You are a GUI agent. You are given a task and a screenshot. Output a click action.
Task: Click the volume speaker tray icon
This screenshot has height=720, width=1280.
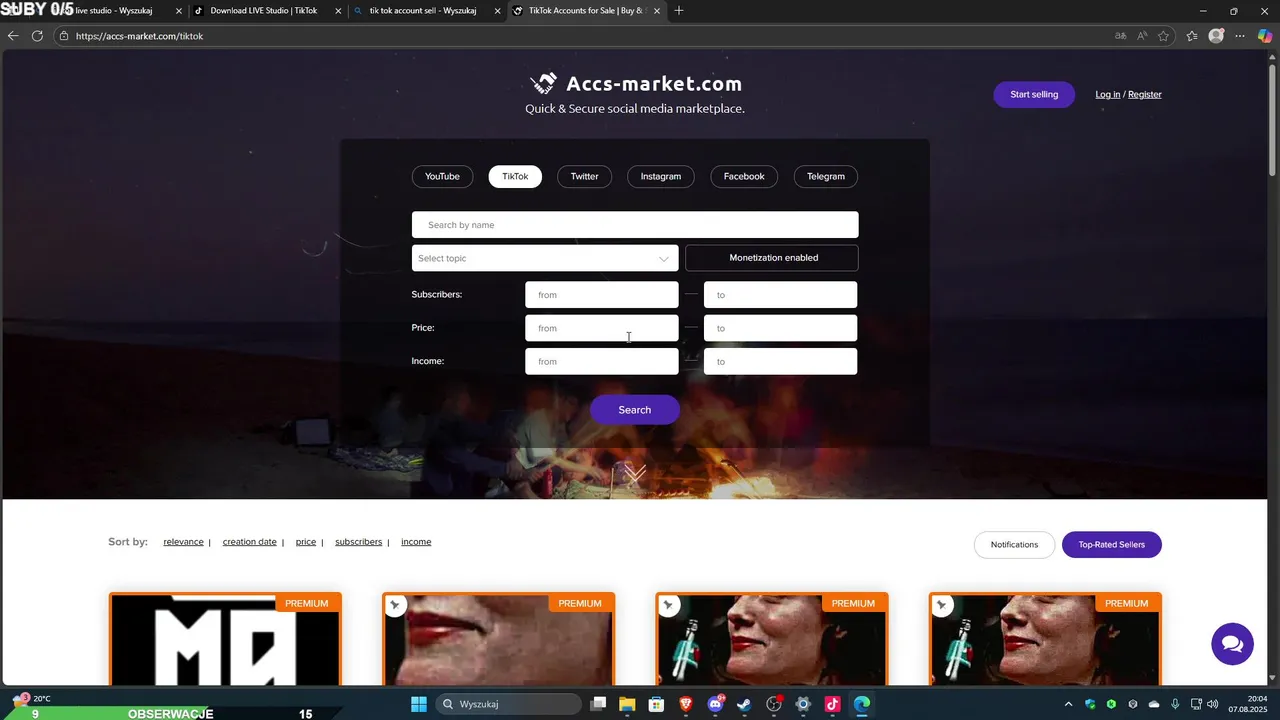coord(1213,704)
